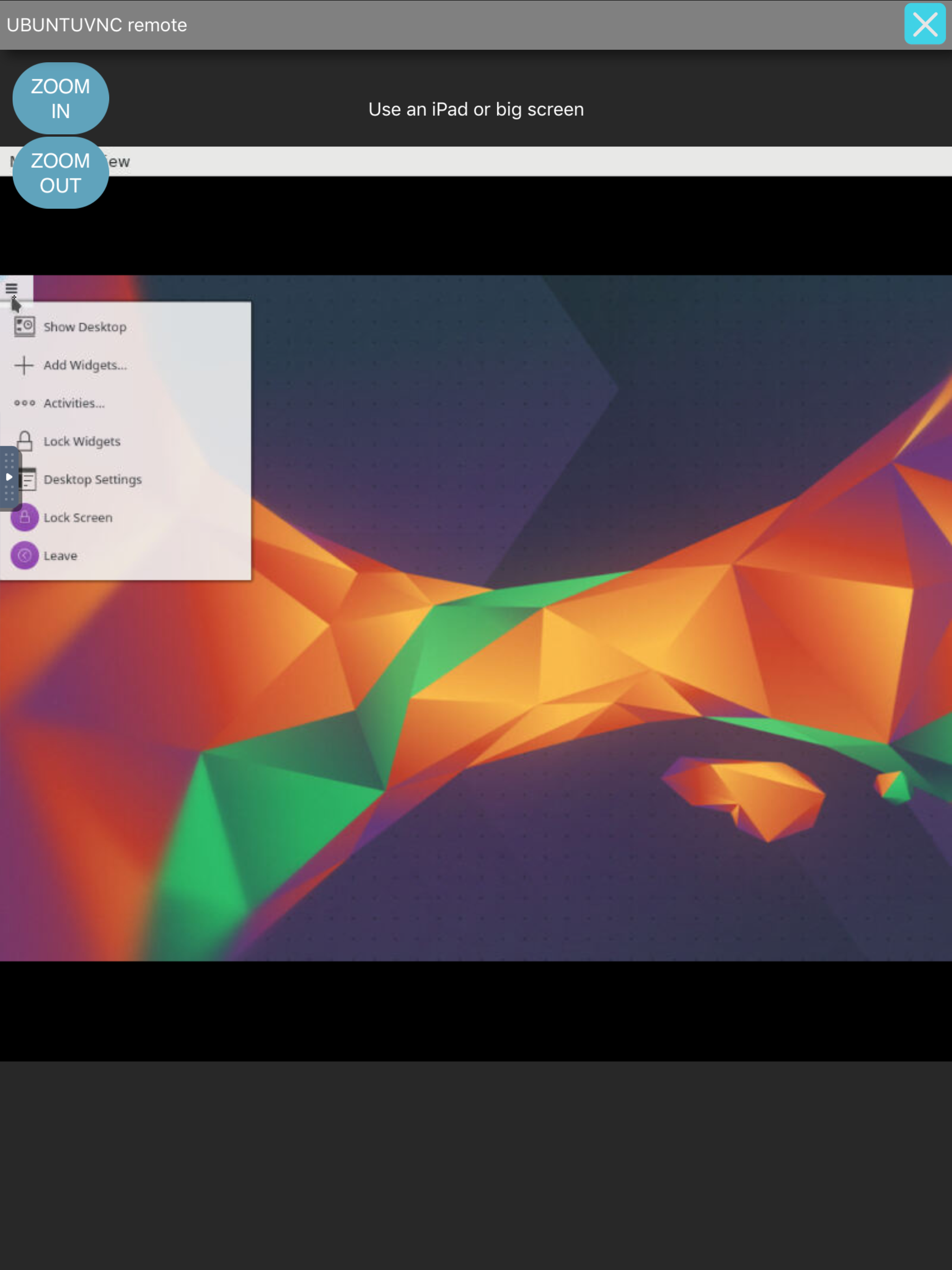Screen dimensions: 952x1270
Task: Open Desktop Settings text entry
Action: 93,479
